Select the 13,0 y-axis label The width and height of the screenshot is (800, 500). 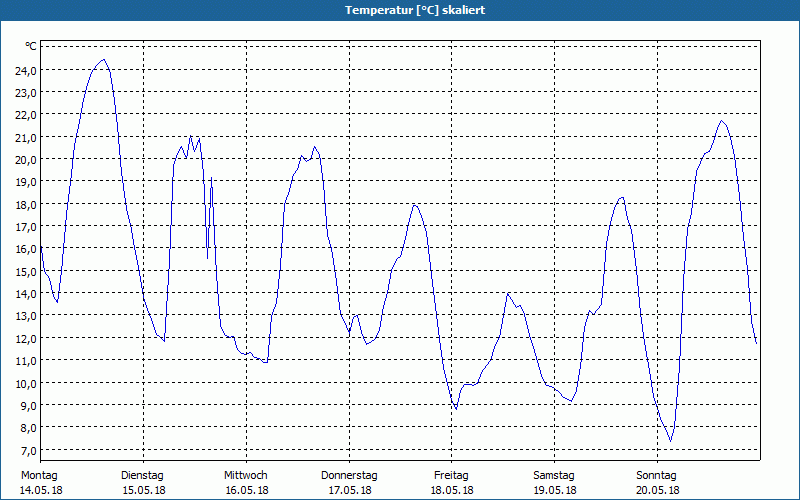[x=26, y=317]
